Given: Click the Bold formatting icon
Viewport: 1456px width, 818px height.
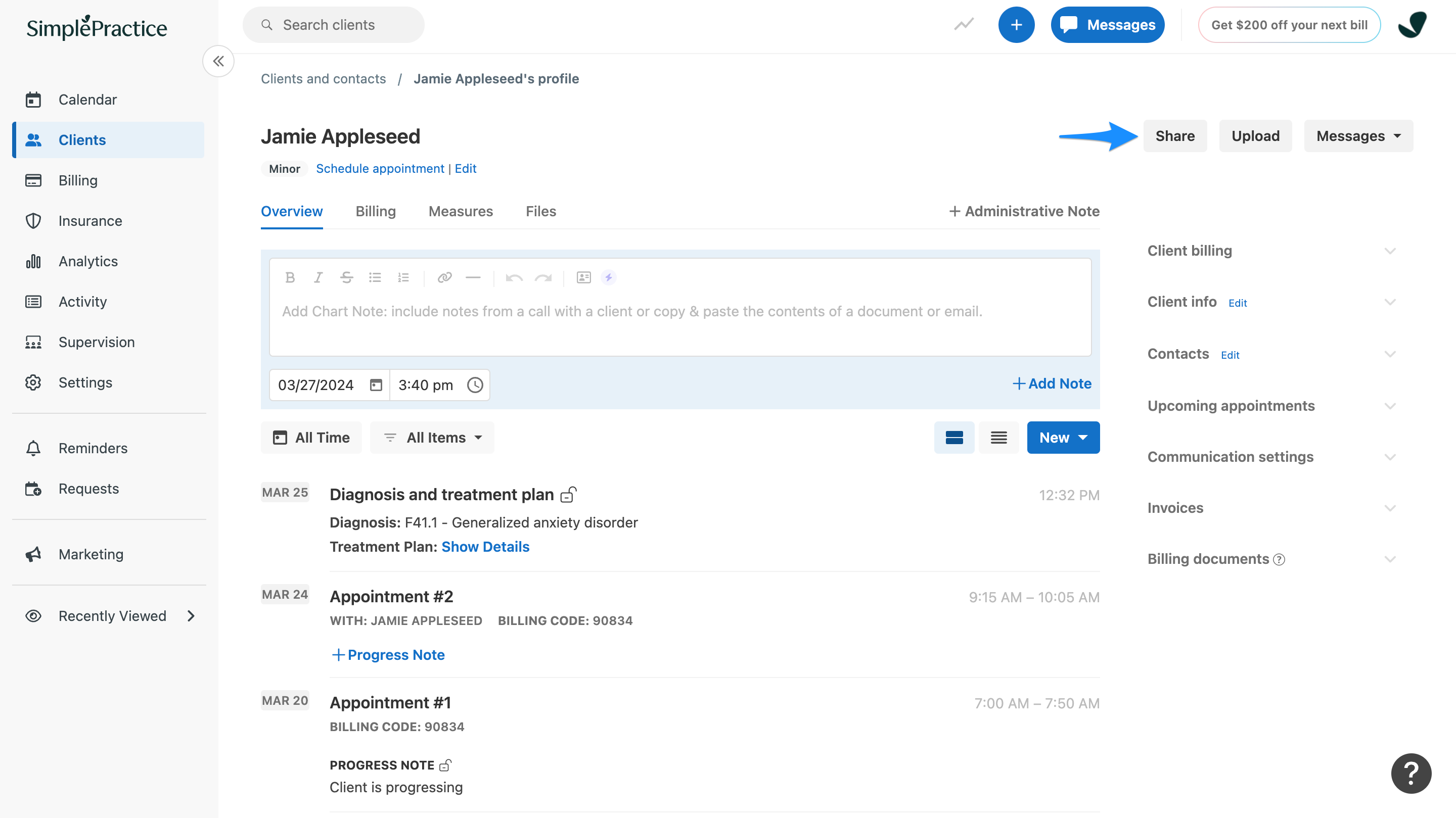Looking at the screenshot, I should (290, 277).
